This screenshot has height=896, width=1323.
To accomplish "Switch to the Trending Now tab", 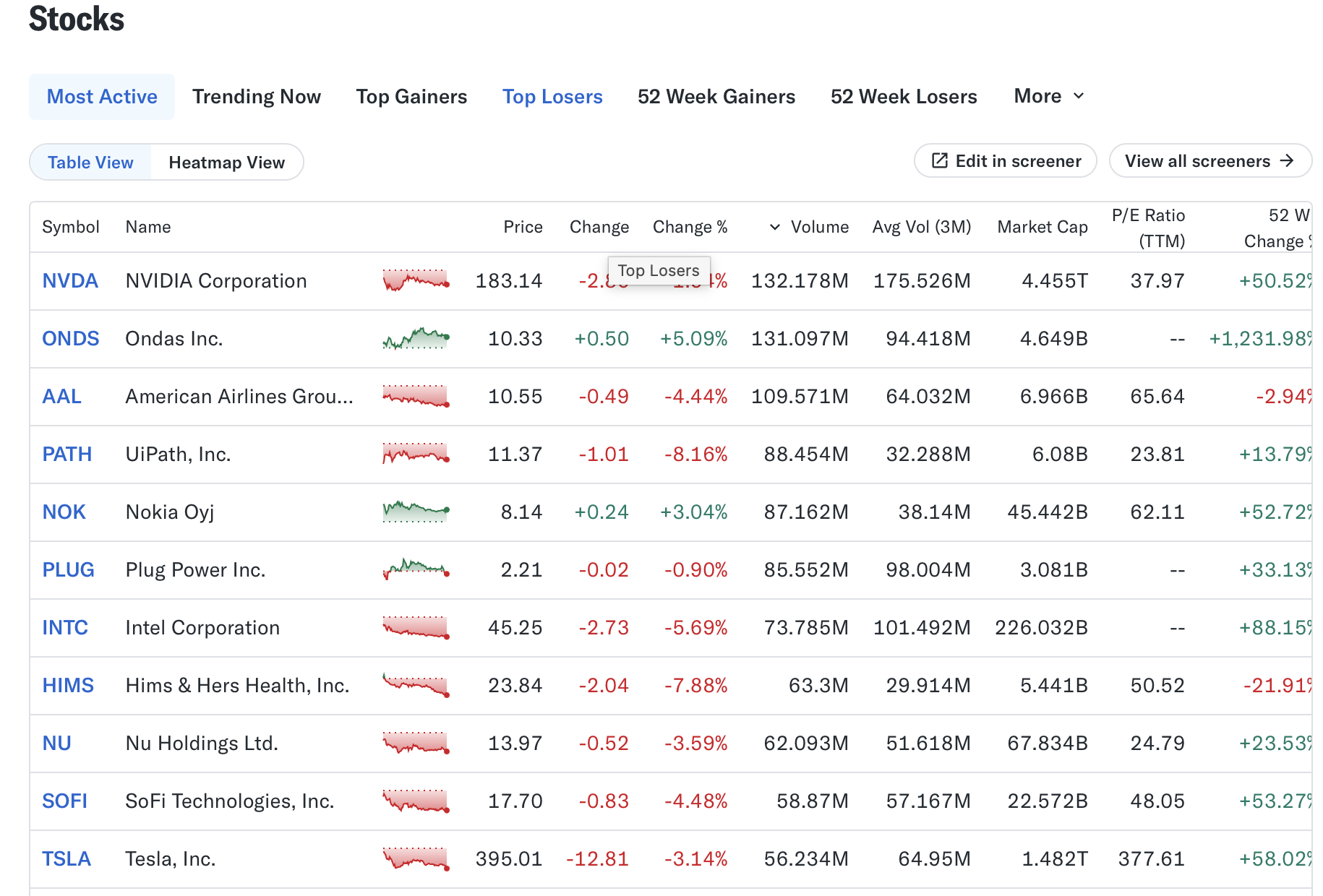I will tap(257, 97).
